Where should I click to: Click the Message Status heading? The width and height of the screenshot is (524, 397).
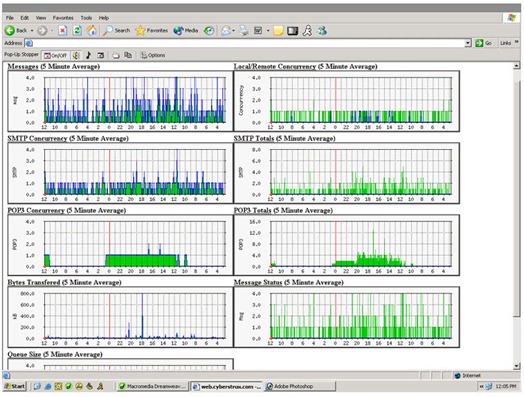(x=288, y=282)
